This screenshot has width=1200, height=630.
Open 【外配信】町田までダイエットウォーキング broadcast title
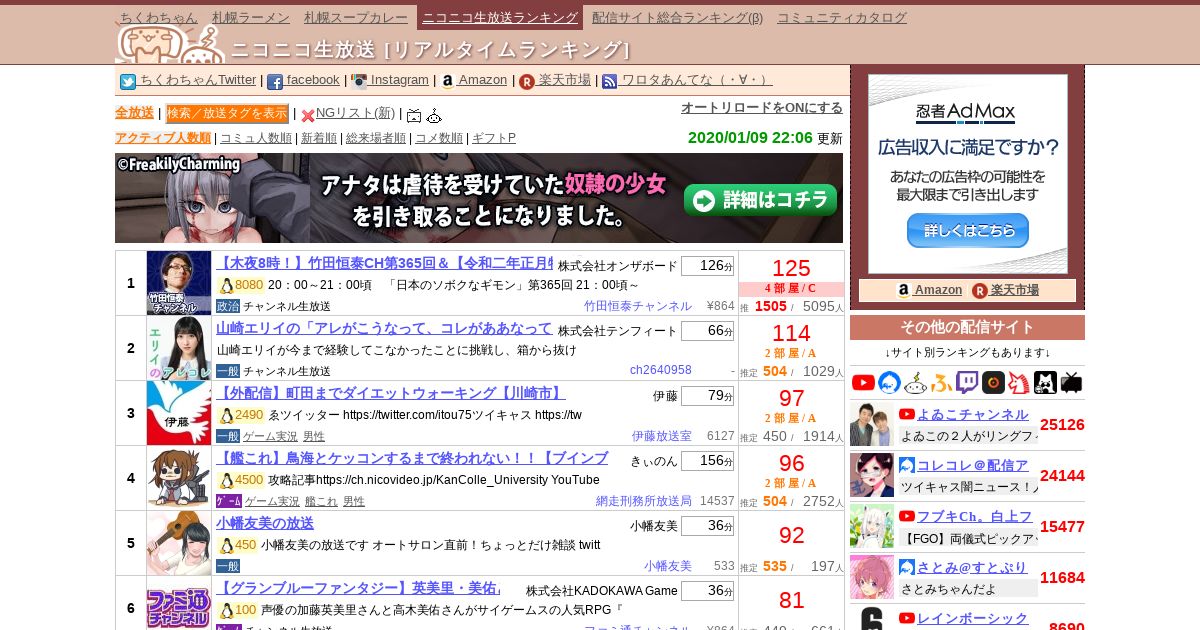point(391,394)
